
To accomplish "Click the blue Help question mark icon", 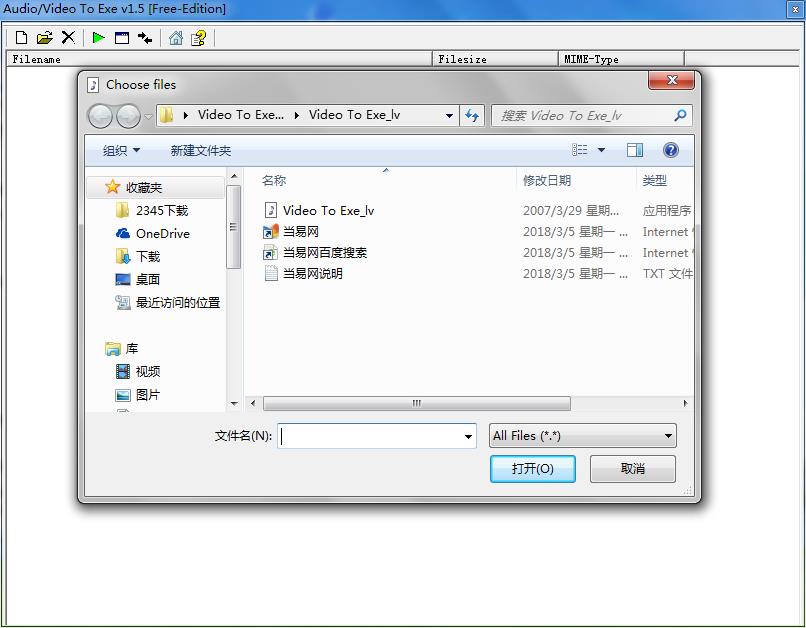I will point(671,149).
